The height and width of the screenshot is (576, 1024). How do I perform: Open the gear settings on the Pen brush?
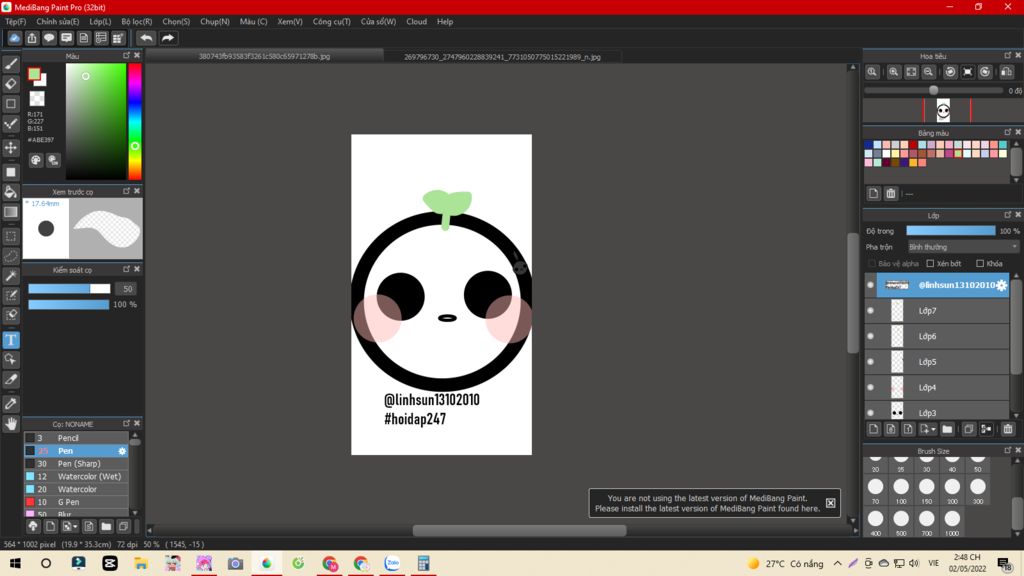[x=122, y=451]
